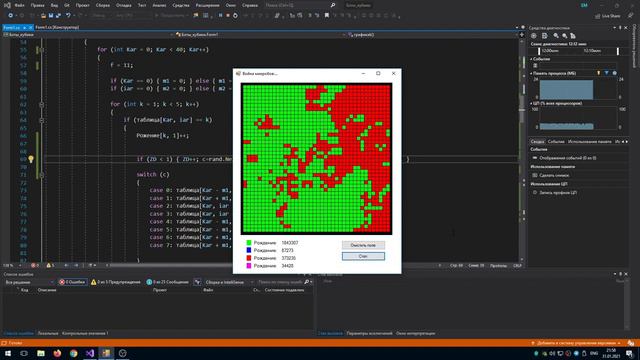Switch to 'События' tab in diagnostics panel
This screenshot has height=360, width=640.
coord(556,142)
